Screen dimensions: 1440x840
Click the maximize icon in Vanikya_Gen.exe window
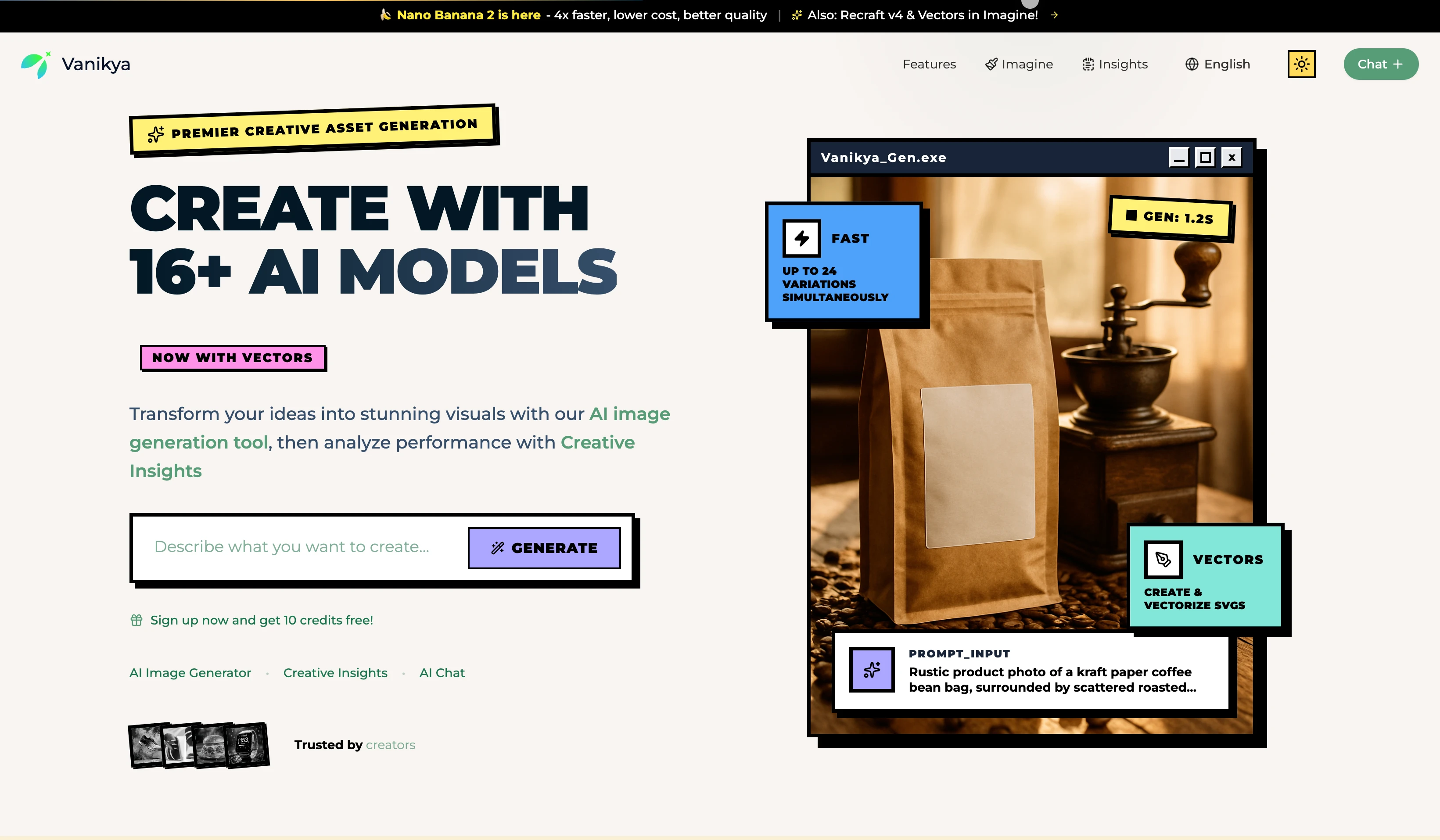click(1205, 157)
